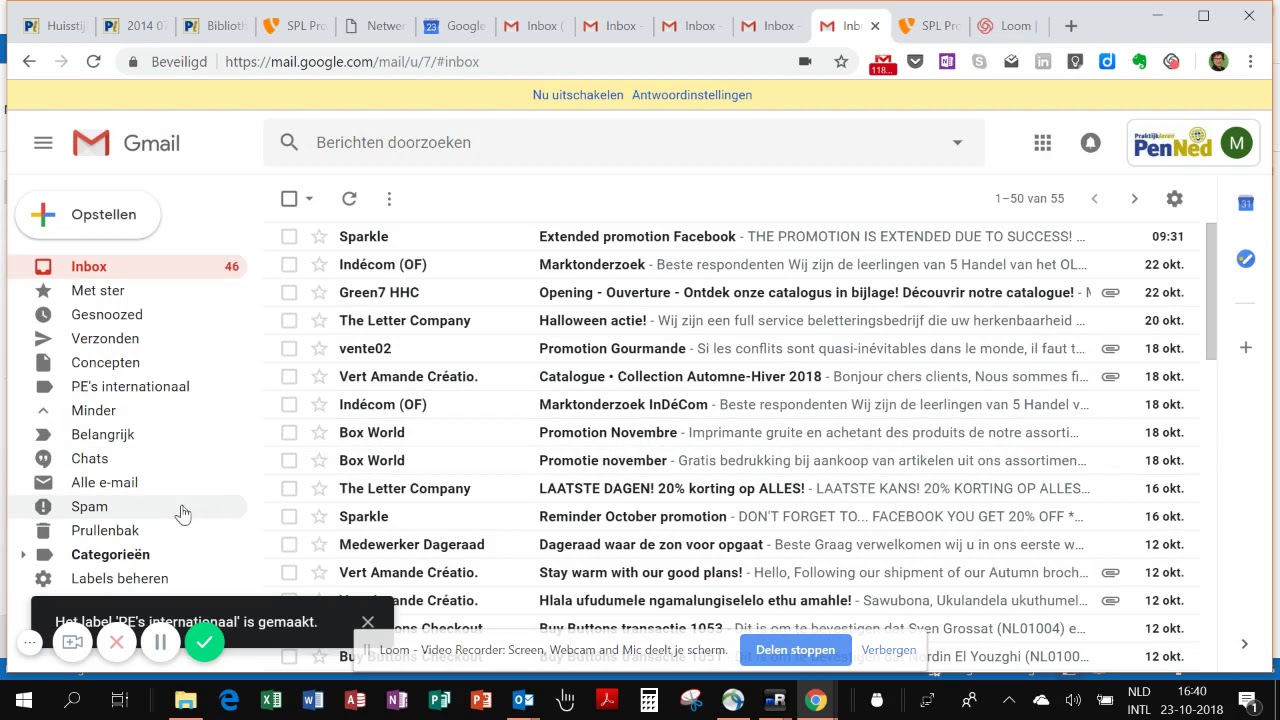The image size is (1280, 720).
Task: Open the Gmail main menu hamburger icon
Action: [x=43, y=143]
